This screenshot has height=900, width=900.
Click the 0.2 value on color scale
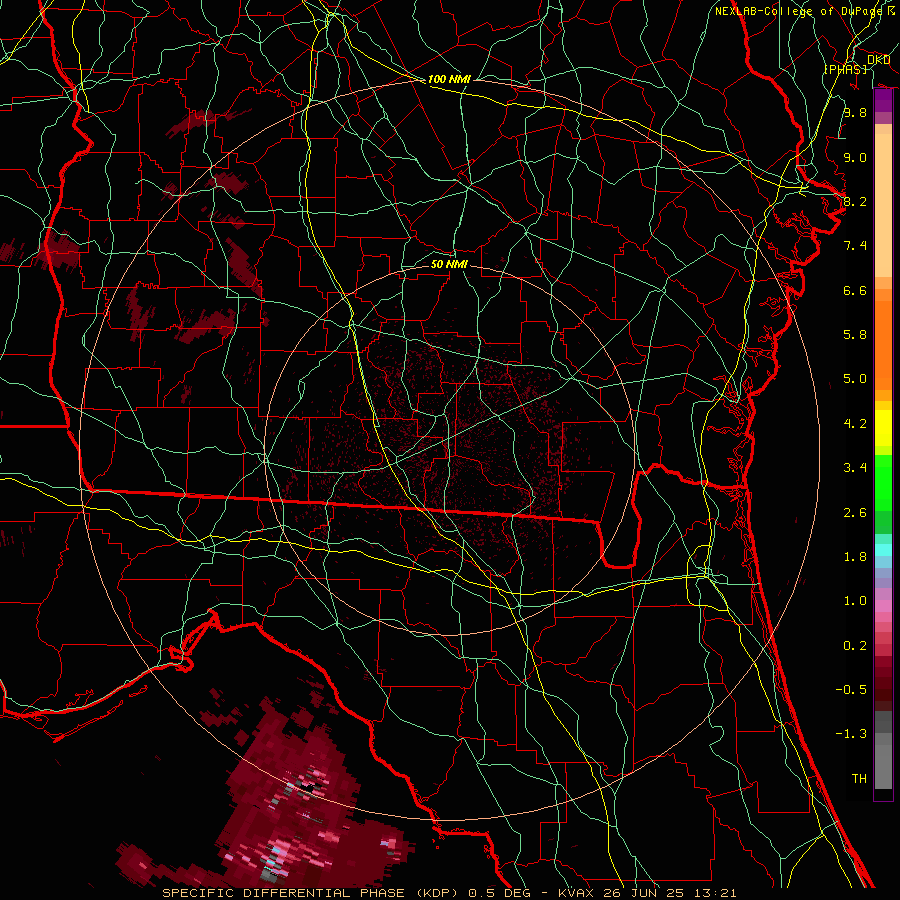click(x=855, y=646)
